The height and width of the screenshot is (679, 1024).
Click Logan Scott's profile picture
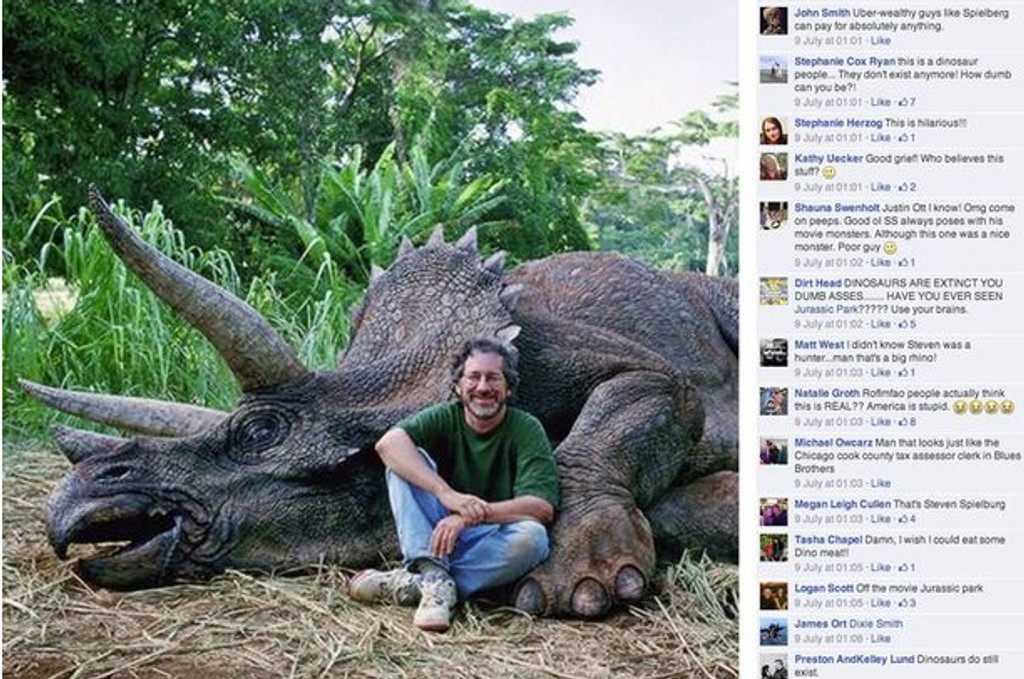773,596
